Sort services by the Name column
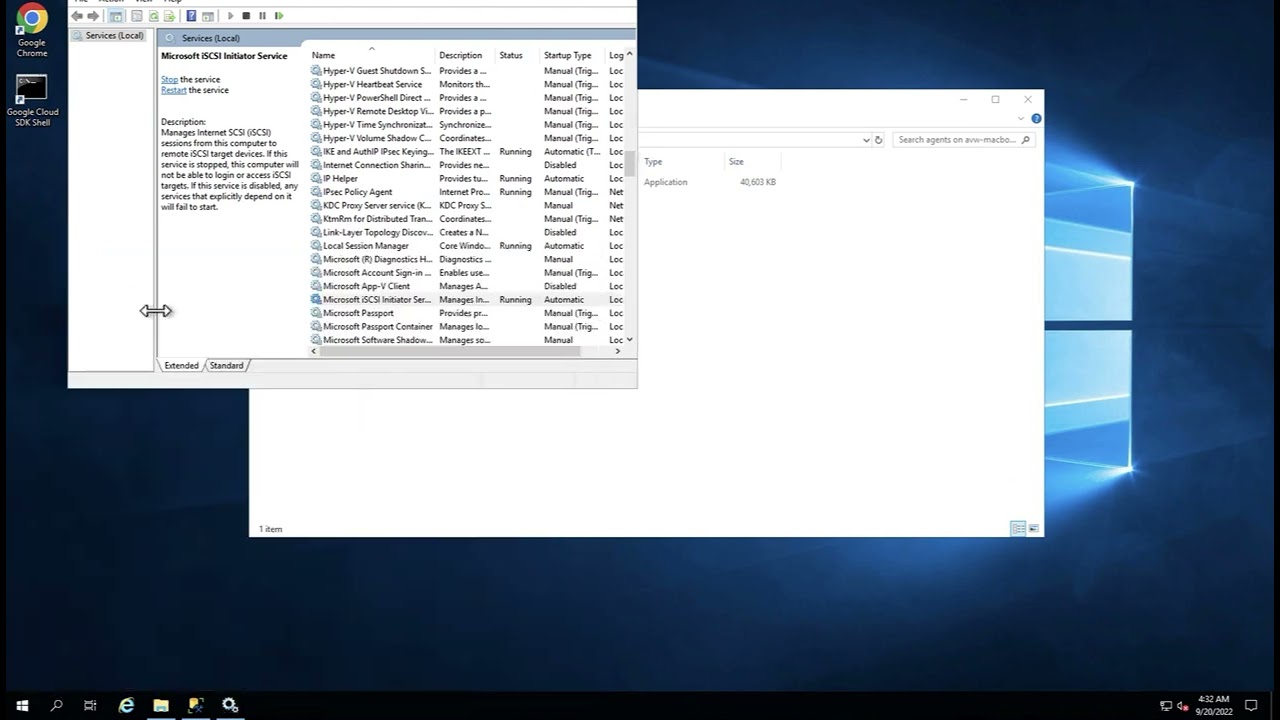This screenshot has height=720, width=1280. coord(372,55)
